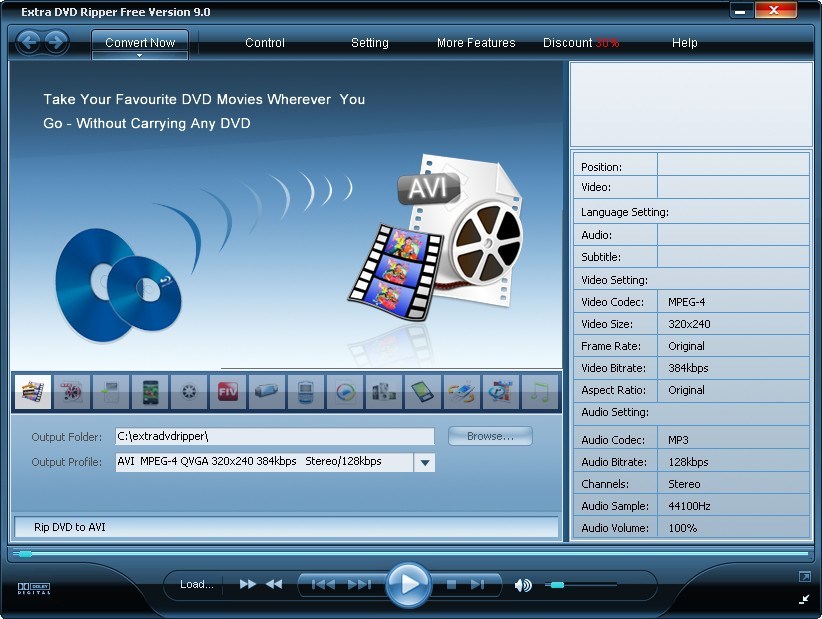Click the Load... button
The image size is (822, 619).
pyautogui.click(x=197, y=584)
